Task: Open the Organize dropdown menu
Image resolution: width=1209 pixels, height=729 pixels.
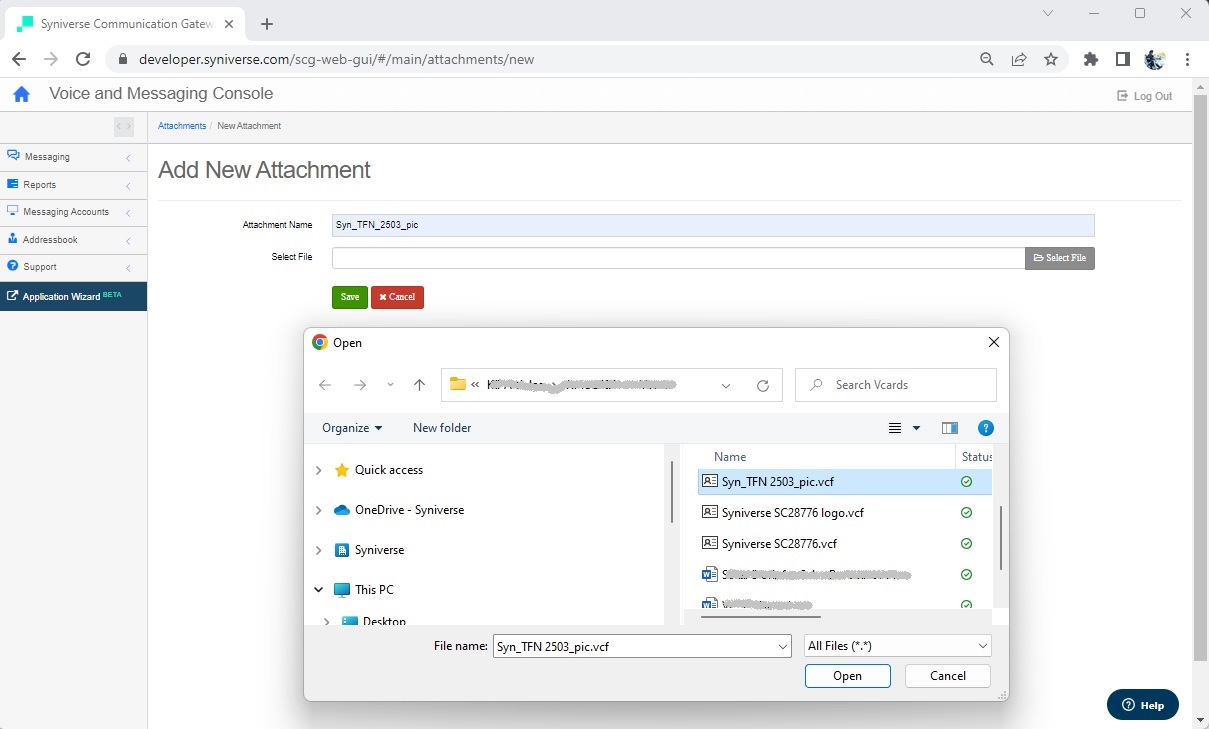Action: click(352, 428)
